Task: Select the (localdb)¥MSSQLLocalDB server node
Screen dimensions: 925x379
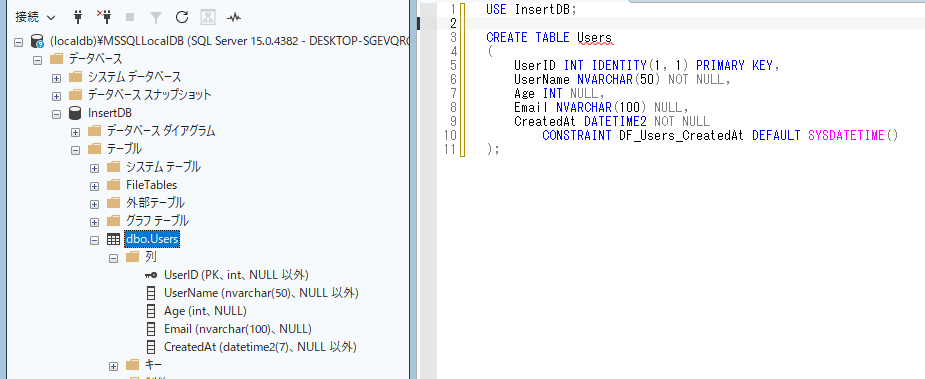Action: (229, 41)
